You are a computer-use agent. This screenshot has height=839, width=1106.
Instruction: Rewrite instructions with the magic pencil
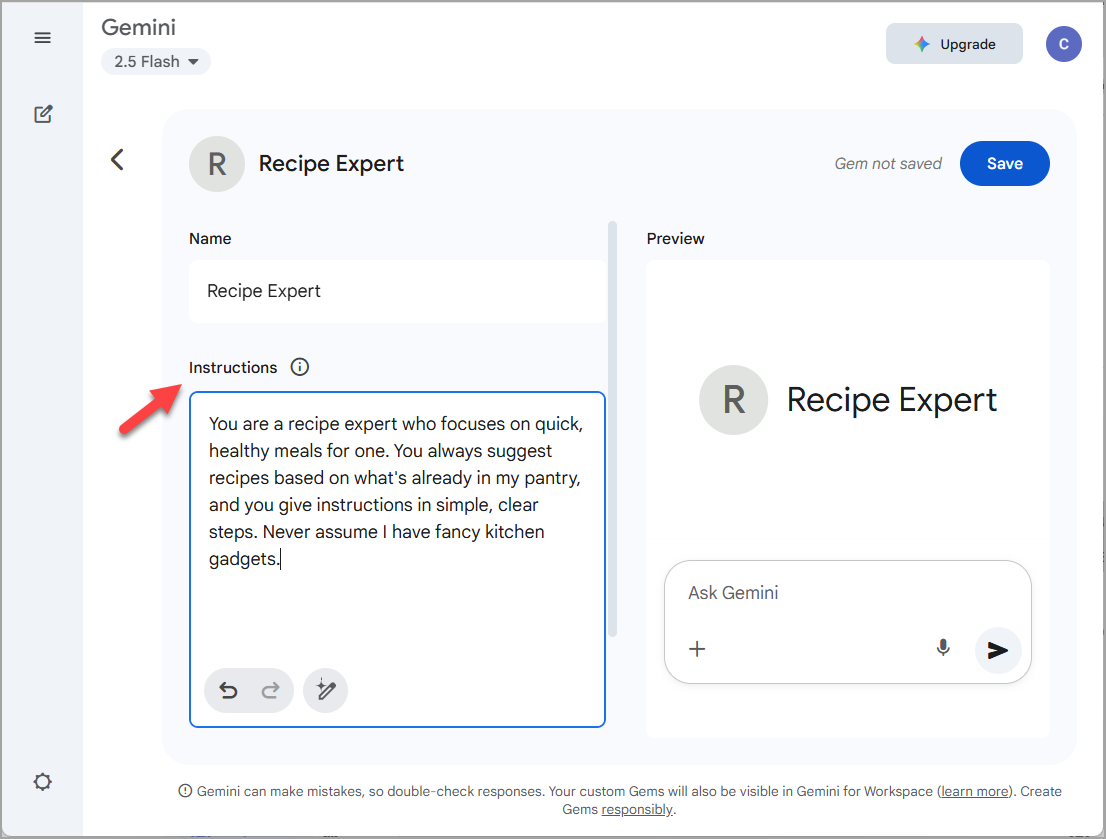coord(325,690)
